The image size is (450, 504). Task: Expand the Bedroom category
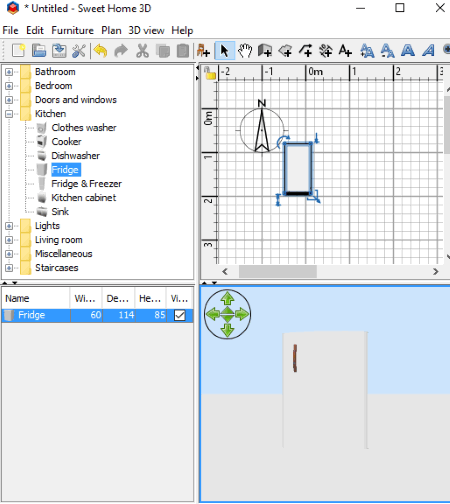9,86
